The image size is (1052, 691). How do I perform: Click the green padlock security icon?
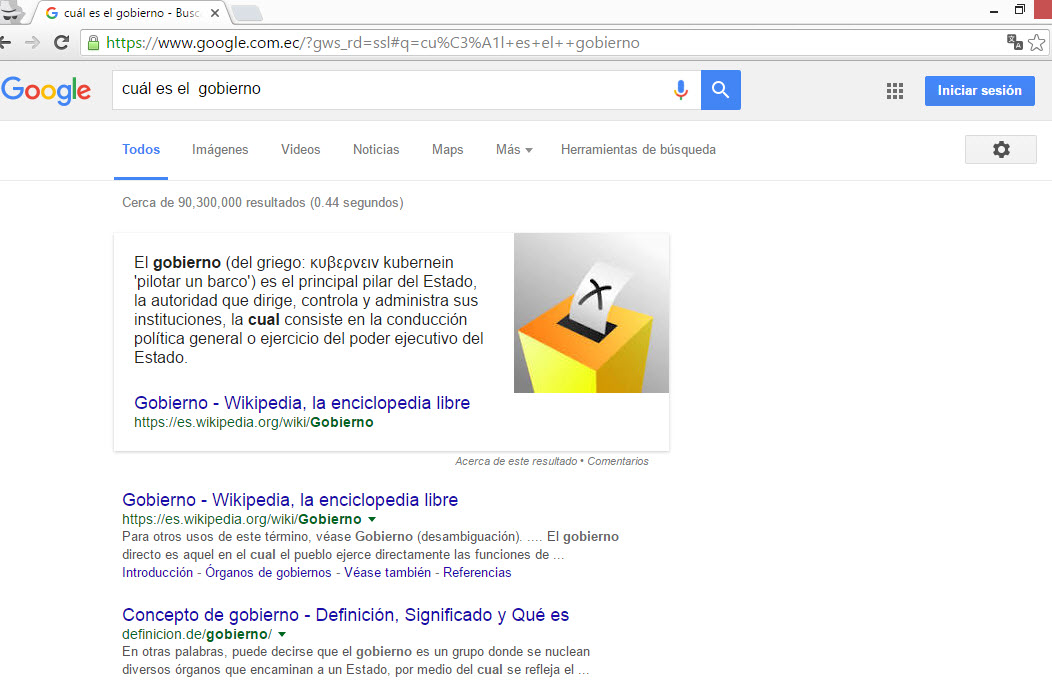click(x=93, y=43)
